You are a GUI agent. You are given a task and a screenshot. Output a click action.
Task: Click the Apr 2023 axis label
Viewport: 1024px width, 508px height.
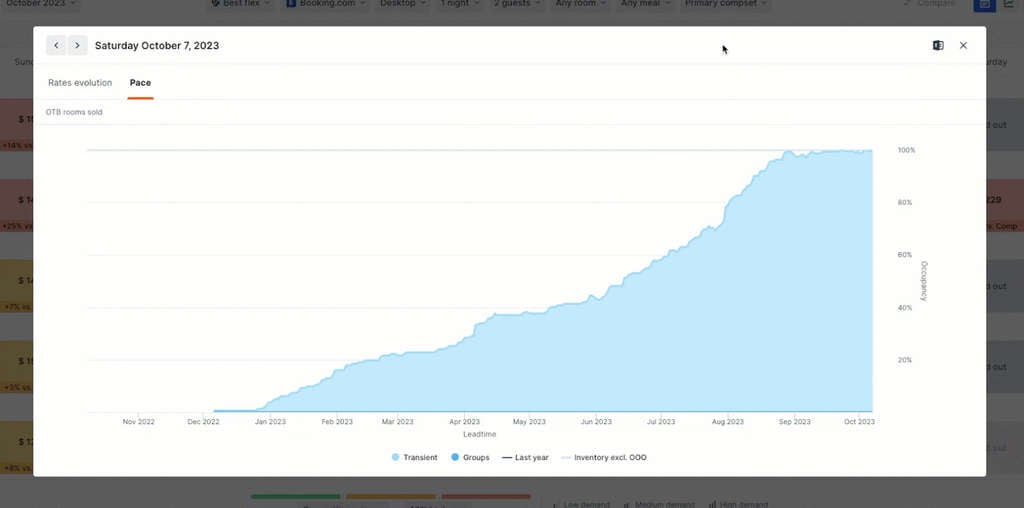tap(464, 422)
